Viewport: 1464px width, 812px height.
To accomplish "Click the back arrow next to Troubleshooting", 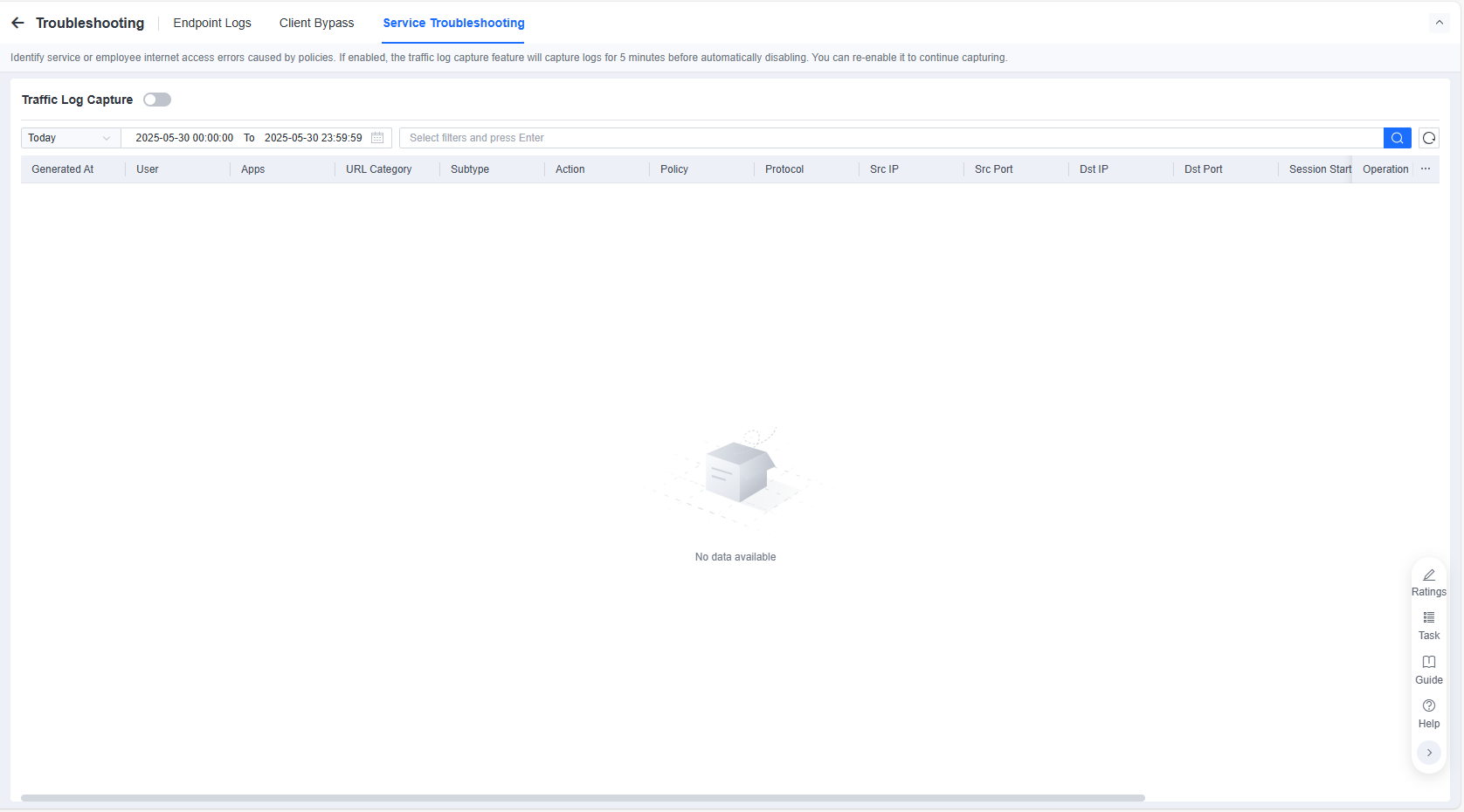I will [17, 23].
